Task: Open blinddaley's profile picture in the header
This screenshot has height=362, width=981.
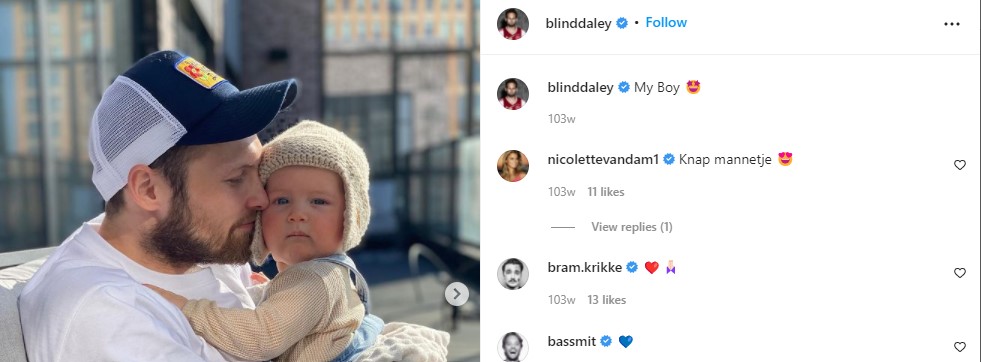Action: pos(513,24)
